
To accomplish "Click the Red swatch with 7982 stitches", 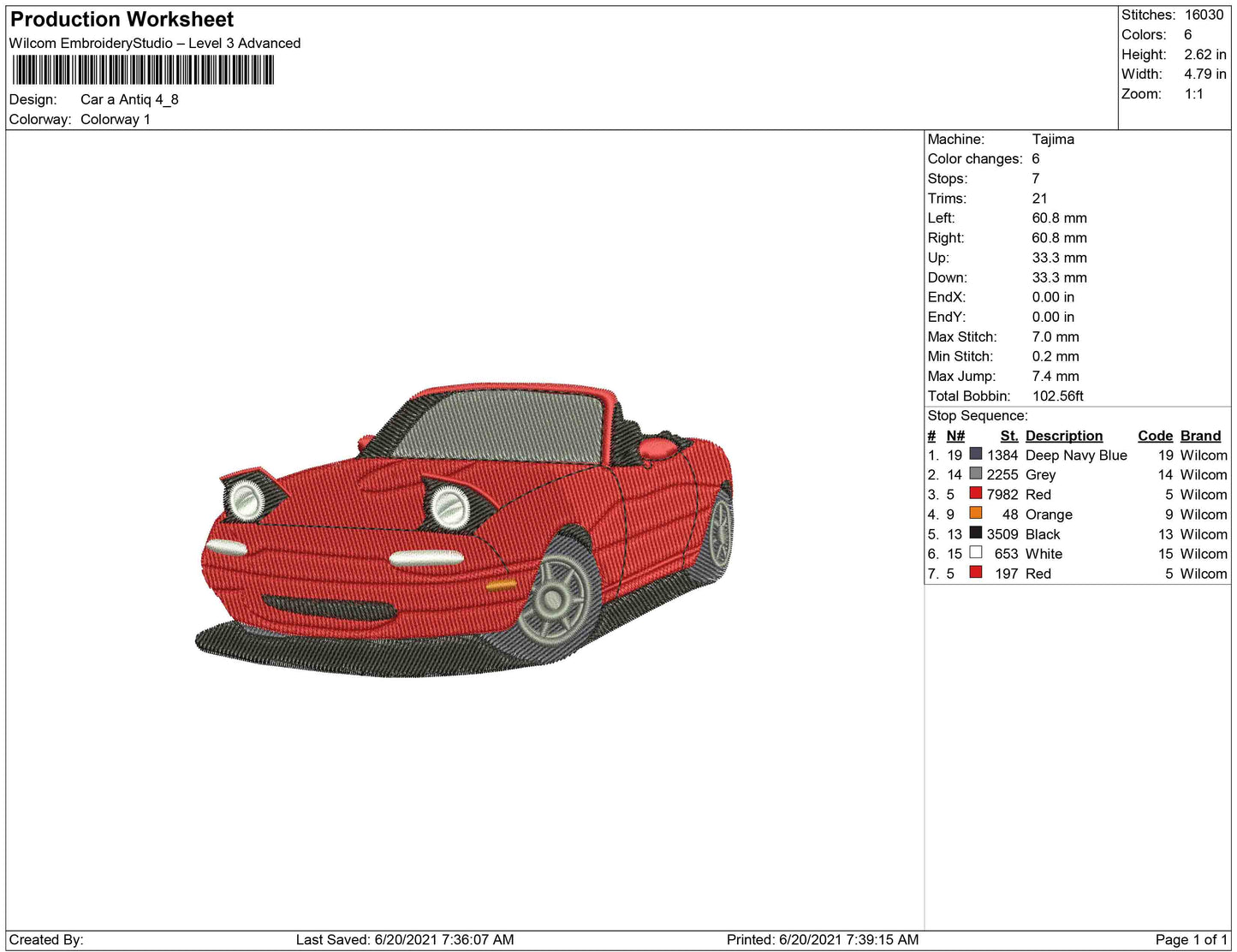I will [x=975, y=493].
